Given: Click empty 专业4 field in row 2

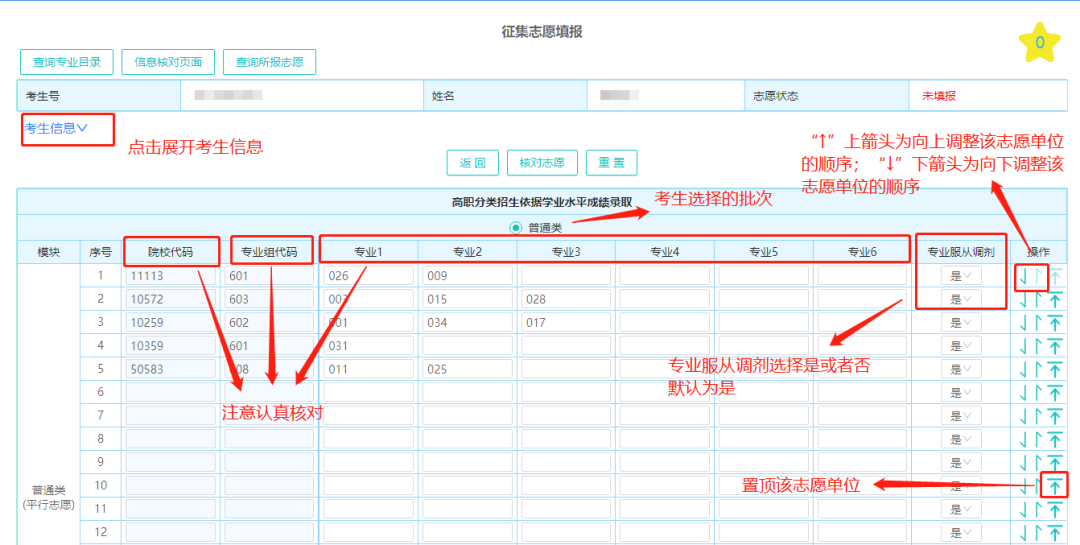Looking at the screenshot, I should pyautogui.click(x=665, y=300).
